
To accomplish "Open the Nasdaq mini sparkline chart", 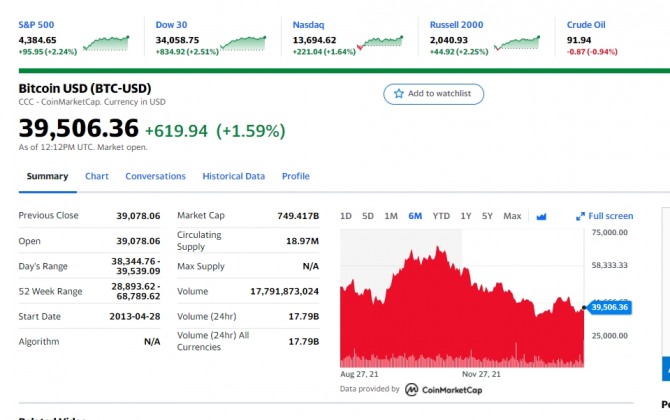I will 381,42.
